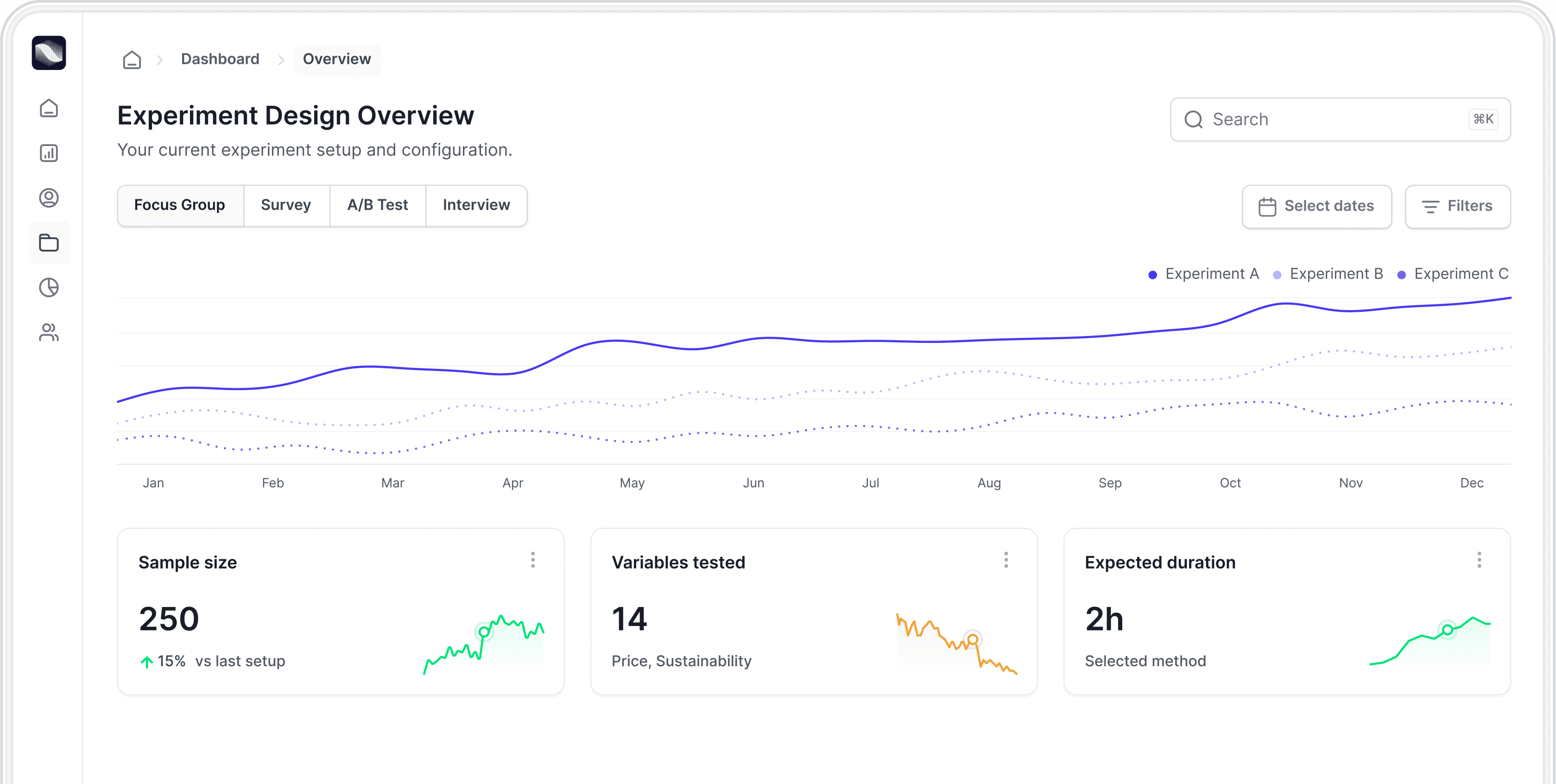This screenshot has height=784, width=1556.
Task: Switch to the A/B Test tab
Action: pyautogui.click(x=378, y=205)
